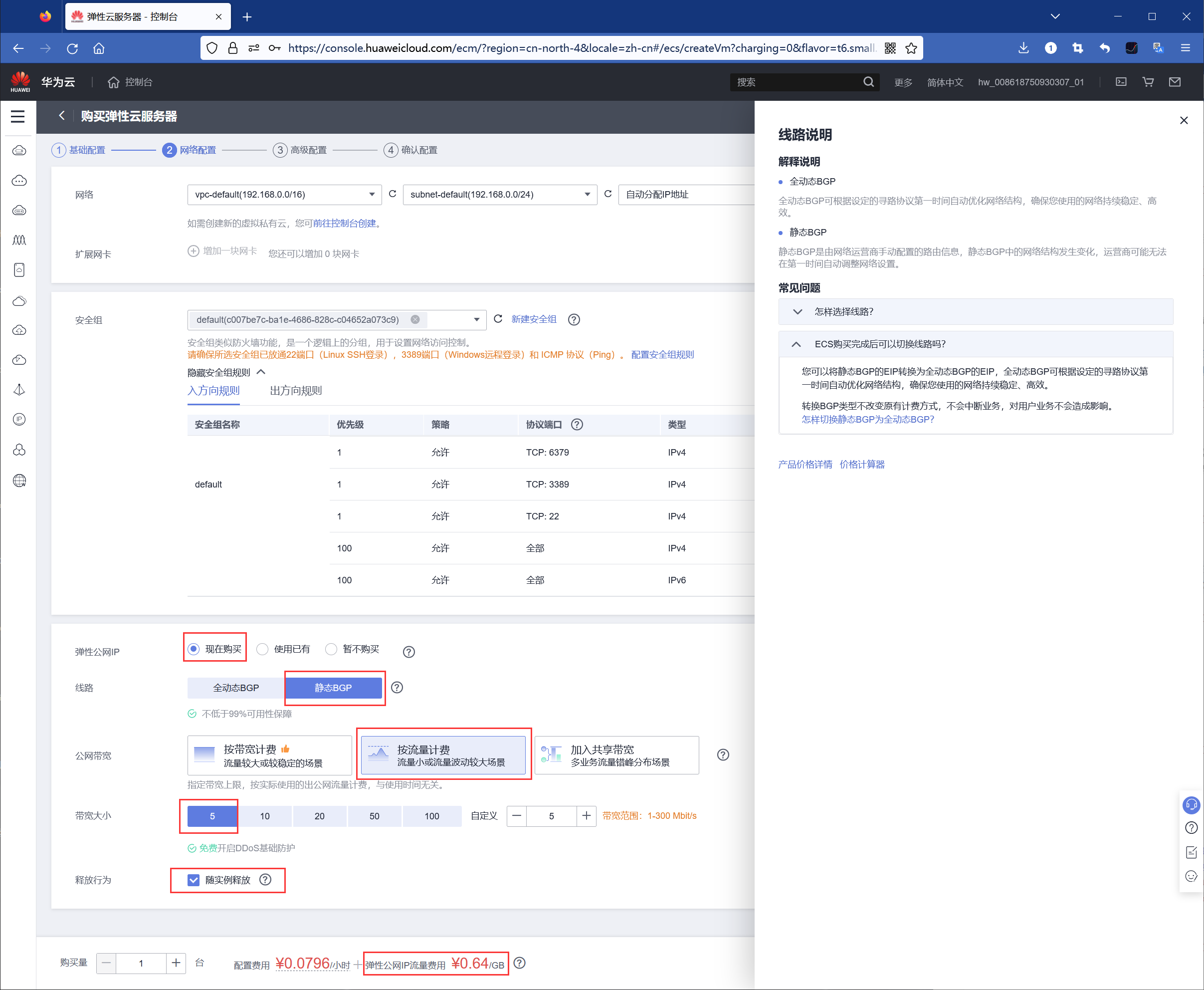Uncheck the 随实例释放 checkbox

click(194, 880)
